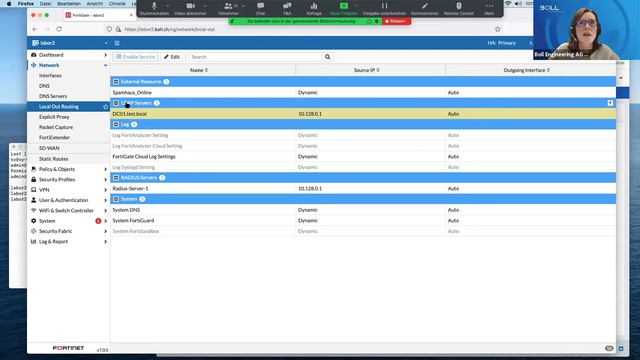Select the Radius-Server-1 row
Image resolution: width=640 pixels, height=360 pixels.
pyautogui.click(x=363, y=189)
